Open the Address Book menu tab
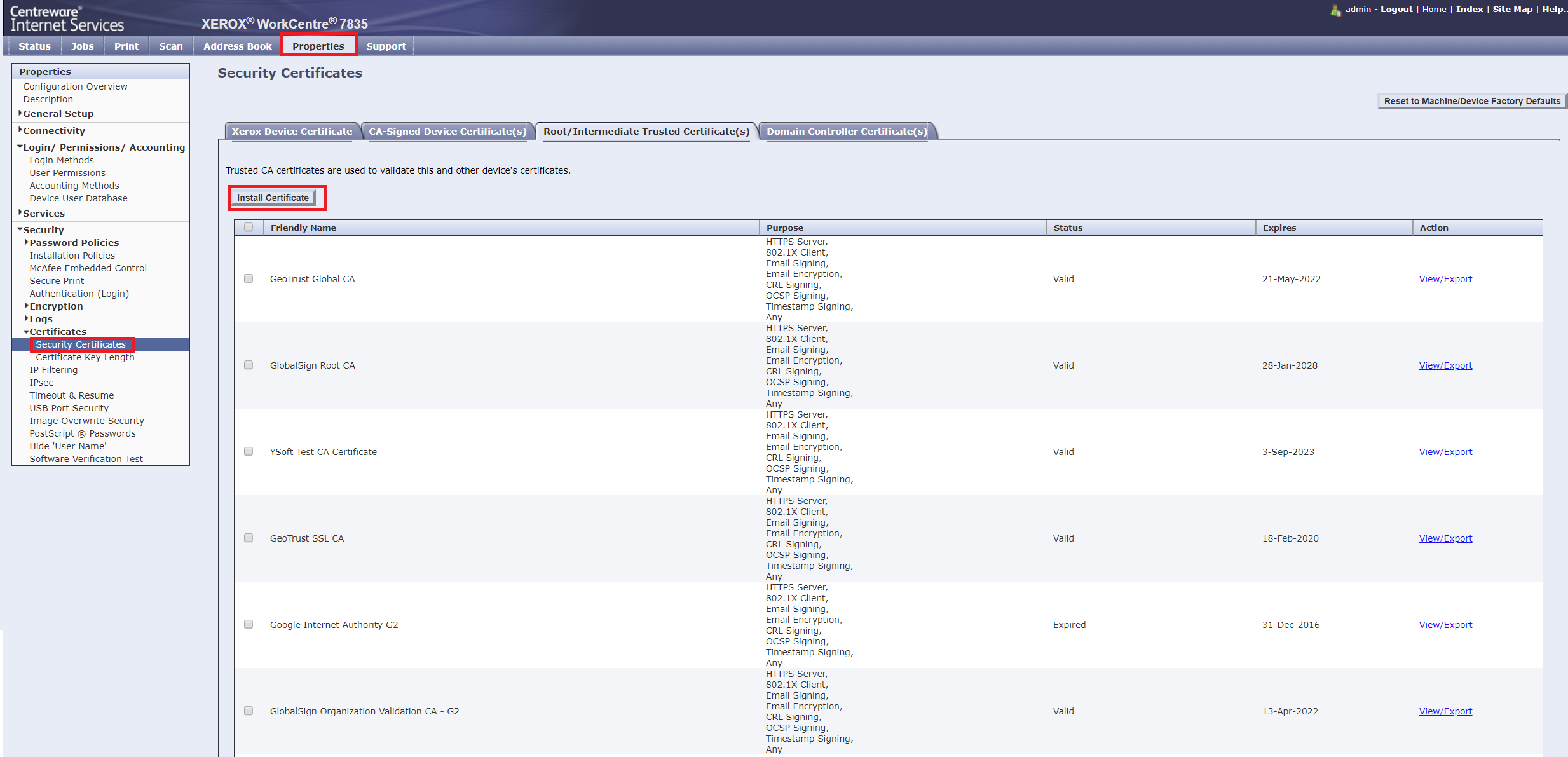The width and height of the screenshot is (1568, 757). coord(237,46)
